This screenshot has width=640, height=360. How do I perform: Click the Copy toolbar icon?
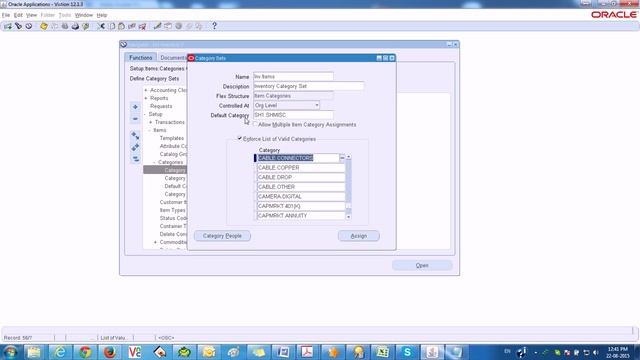(x=112, y=26)
